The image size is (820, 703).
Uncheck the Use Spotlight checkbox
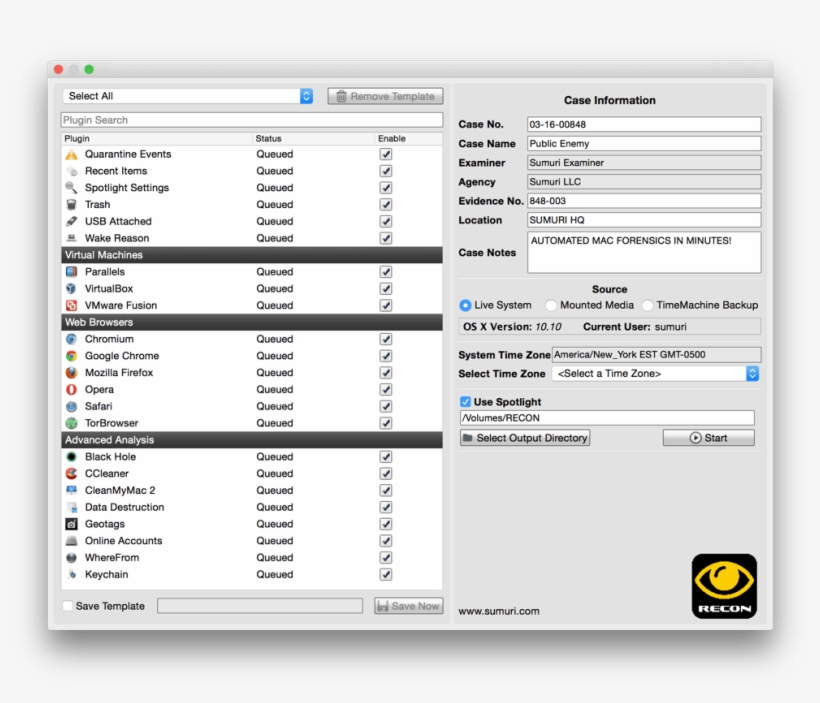point(465,402)
